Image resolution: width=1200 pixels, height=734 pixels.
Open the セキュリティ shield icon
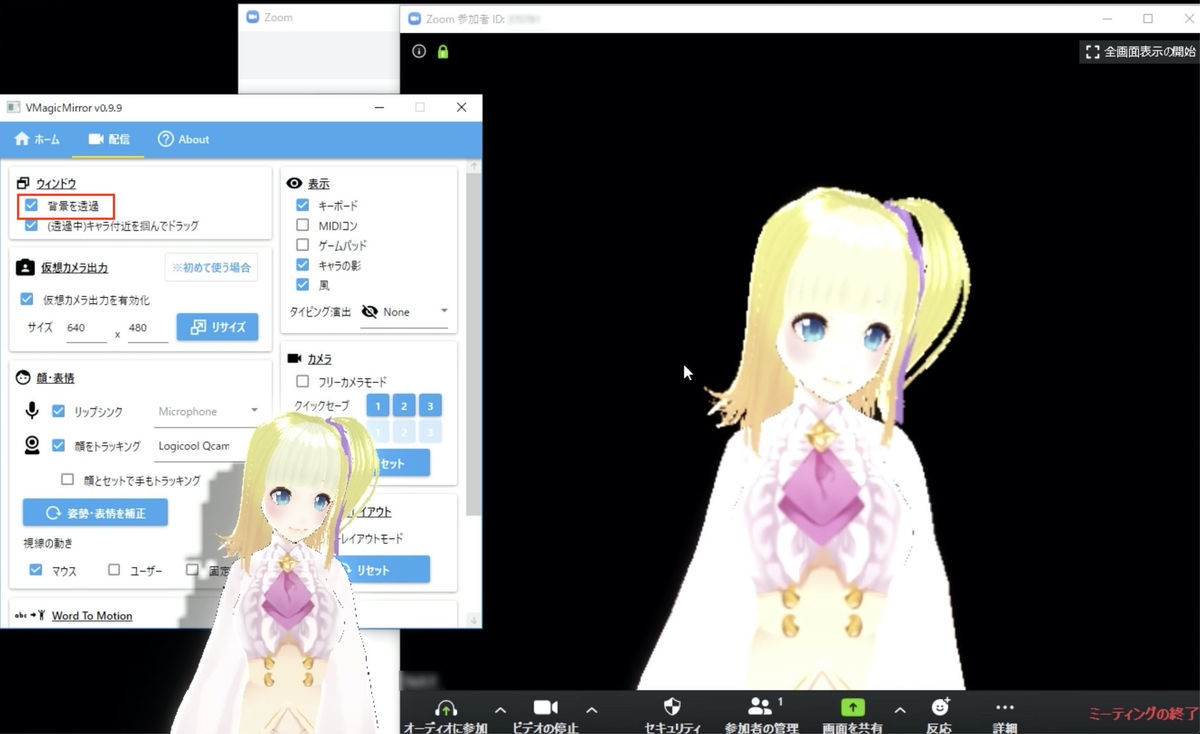673,707
